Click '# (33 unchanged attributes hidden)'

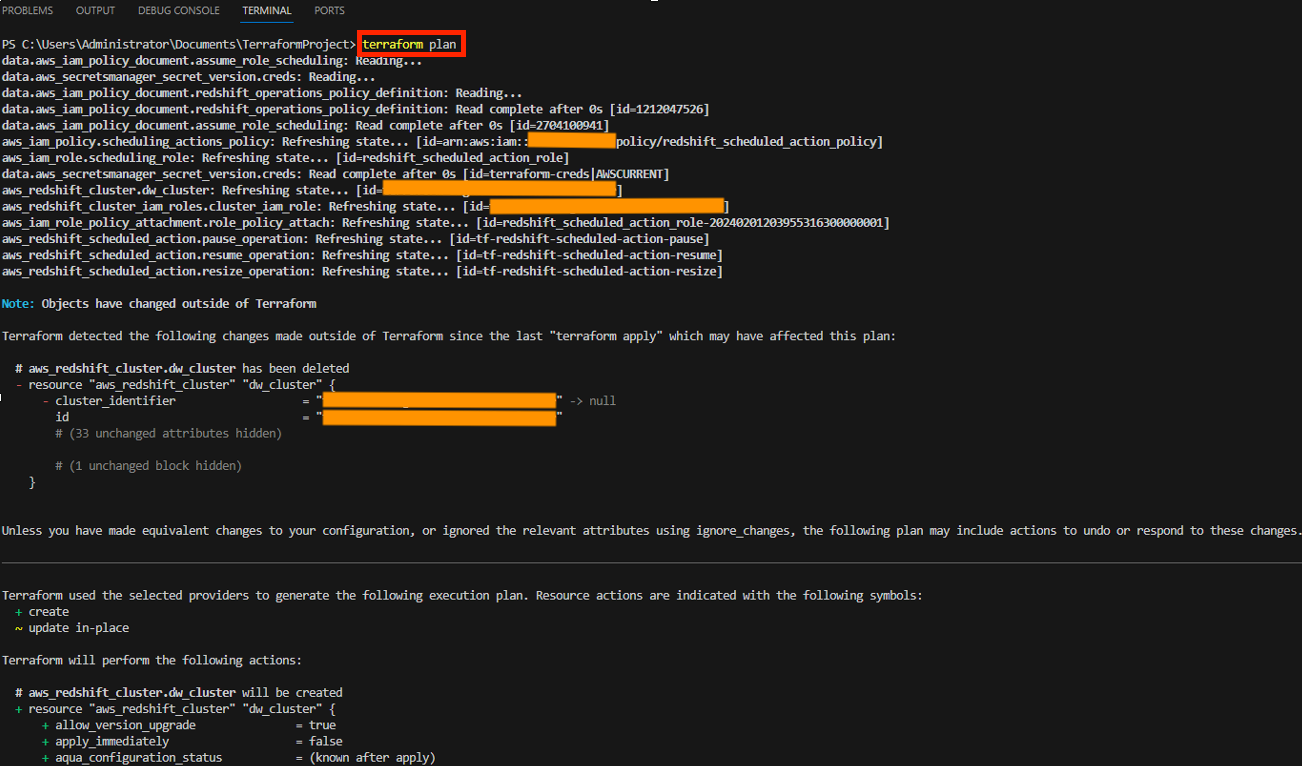tap(168, 433)
